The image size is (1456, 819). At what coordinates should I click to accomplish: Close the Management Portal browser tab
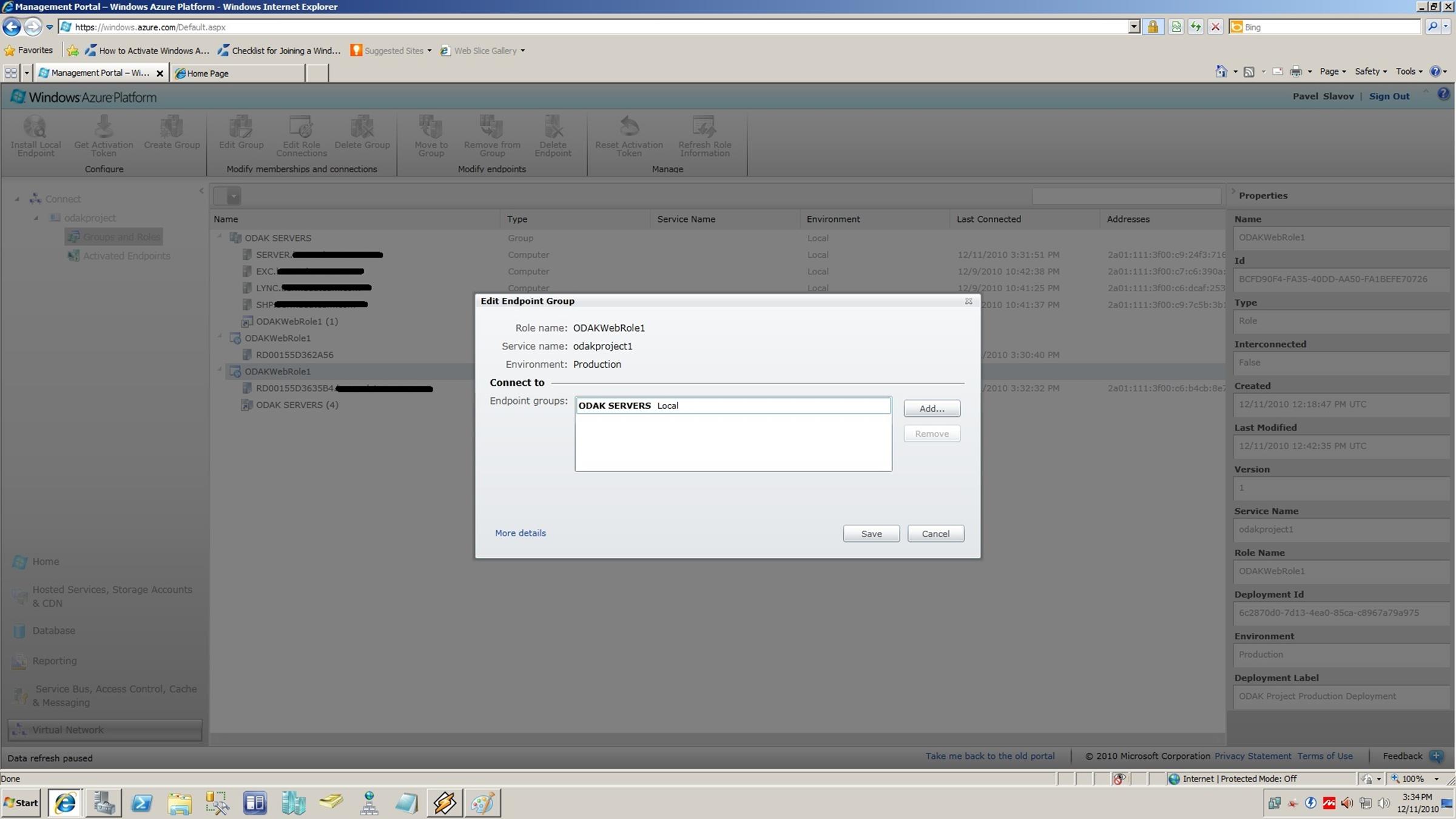(160, 73)
